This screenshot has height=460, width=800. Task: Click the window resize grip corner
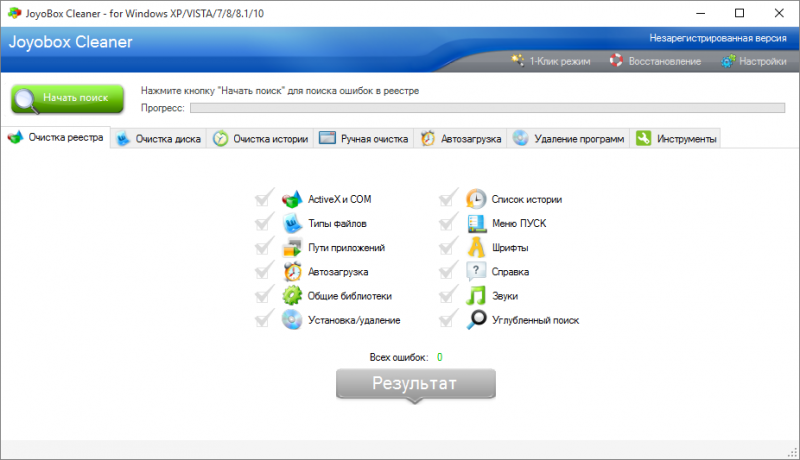point(792,452)
